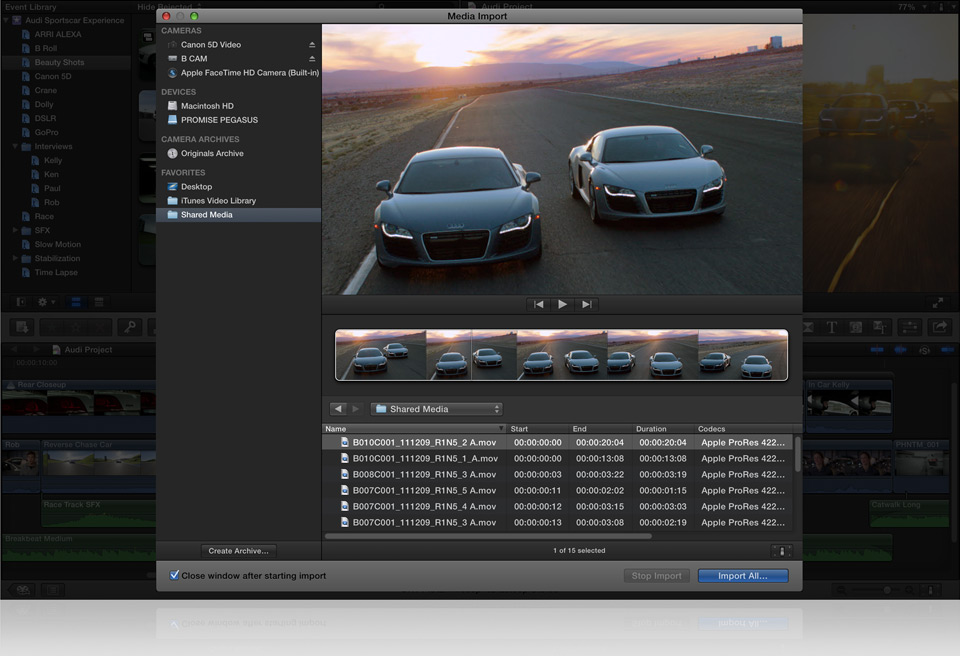Switch Event Browser to list view
The image size is (960, 656).
(x=99, y=302)
